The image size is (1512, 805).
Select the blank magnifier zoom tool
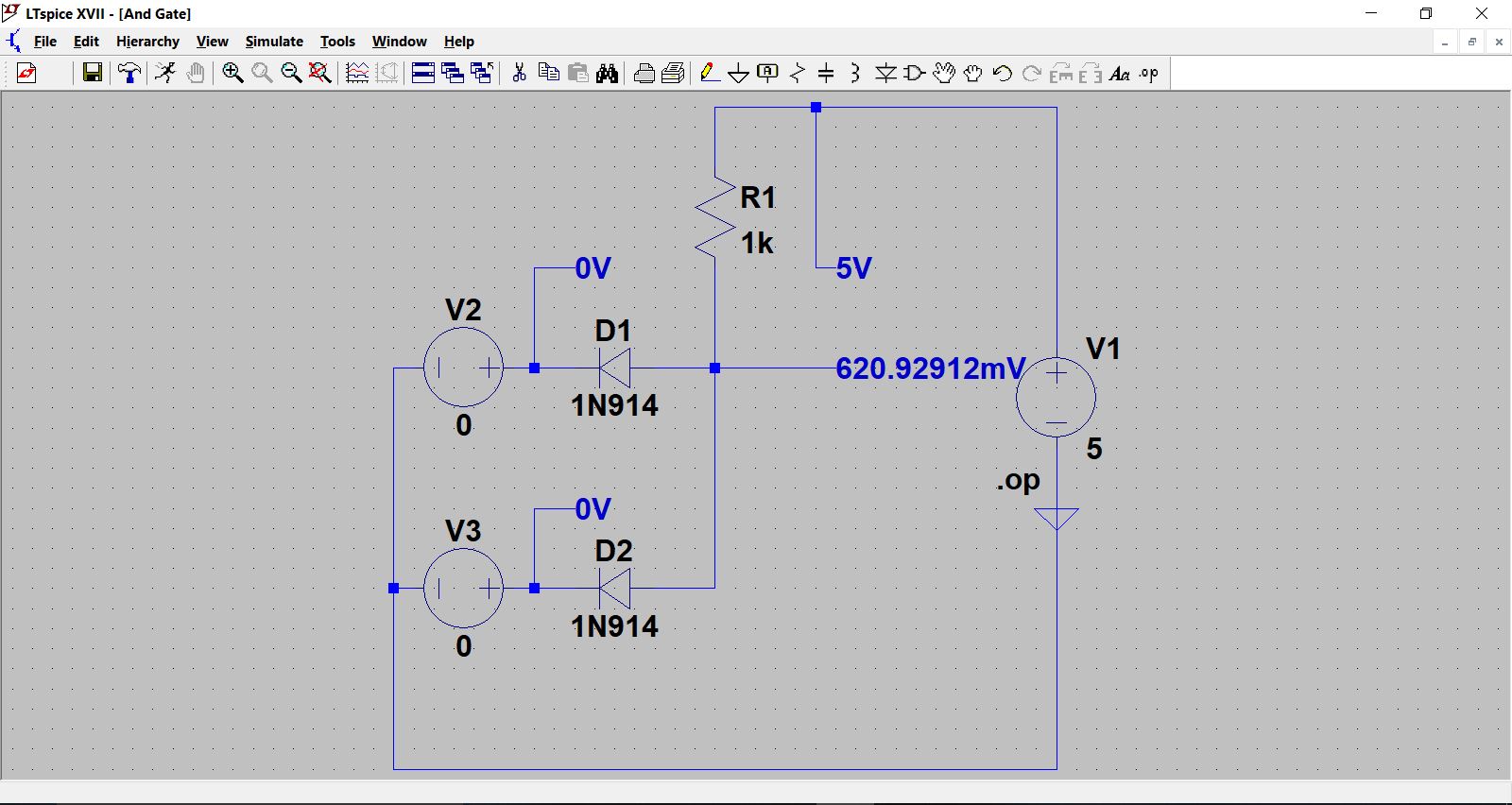262,74
